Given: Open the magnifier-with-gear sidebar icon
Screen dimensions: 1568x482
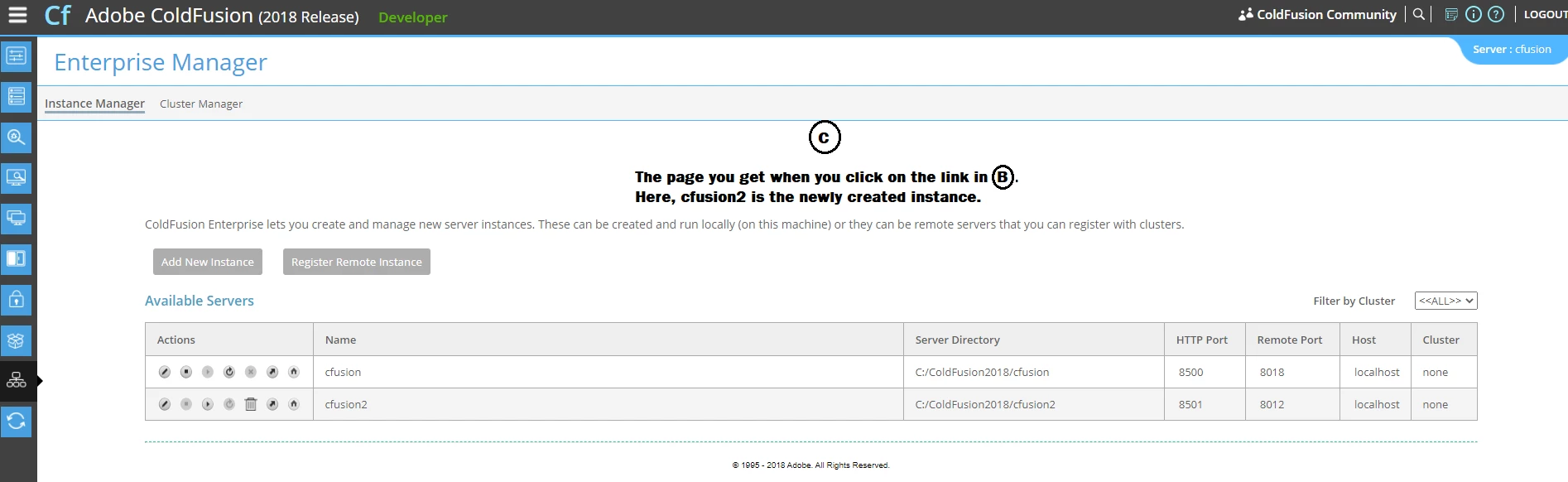Looking at the screenshot, I should (x=16, y=137).
